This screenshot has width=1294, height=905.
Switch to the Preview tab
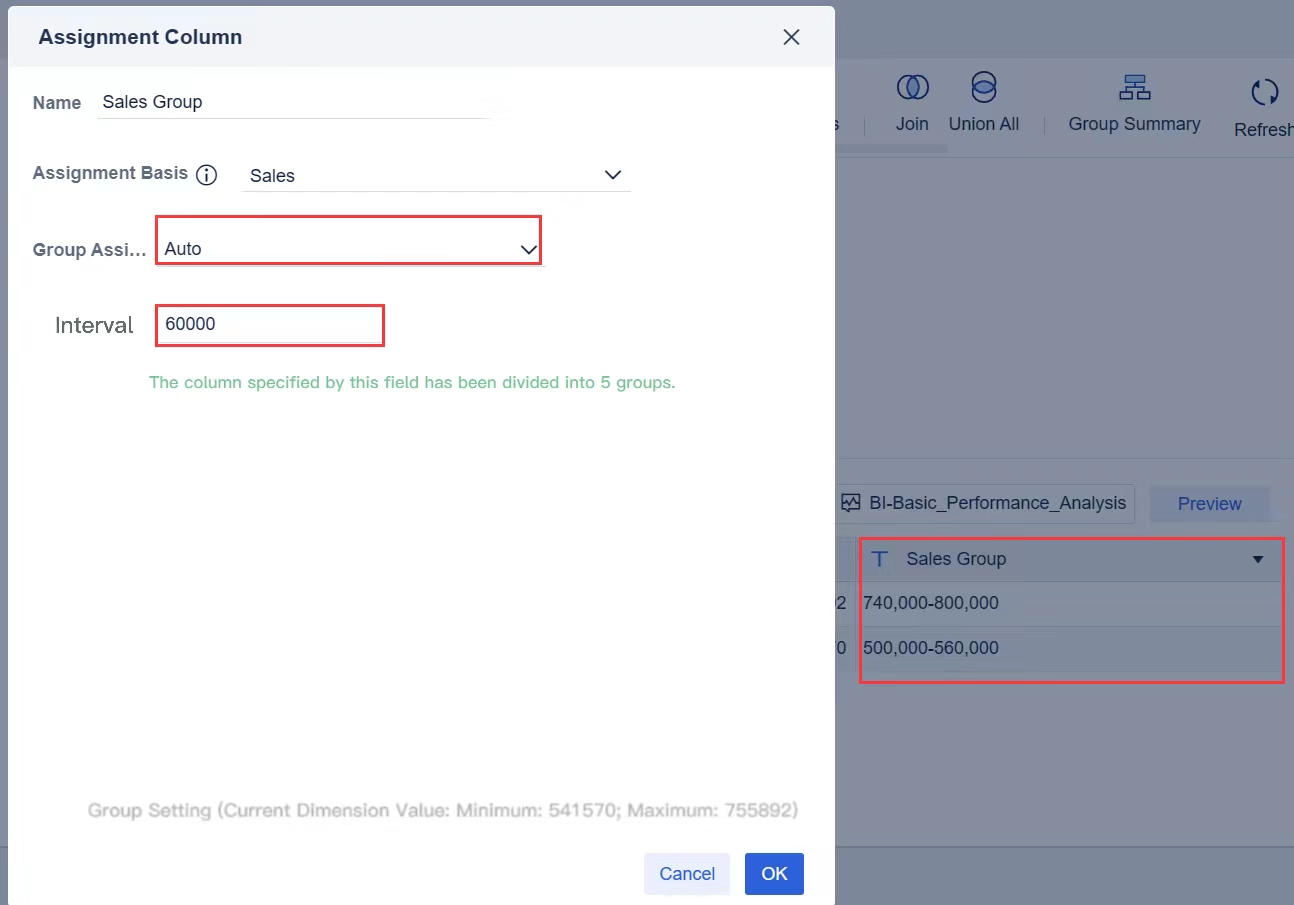pos(1209,503)
